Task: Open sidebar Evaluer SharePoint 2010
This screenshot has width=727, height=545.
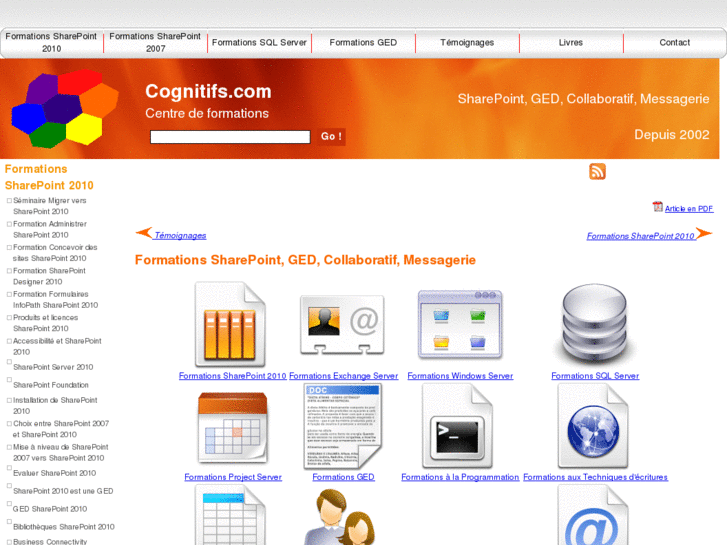Action: 54,473
